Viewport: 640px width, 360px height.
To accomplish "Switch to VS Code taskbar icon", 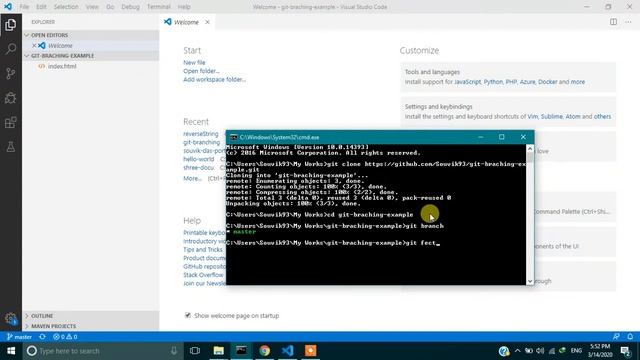I will point(287,351).
